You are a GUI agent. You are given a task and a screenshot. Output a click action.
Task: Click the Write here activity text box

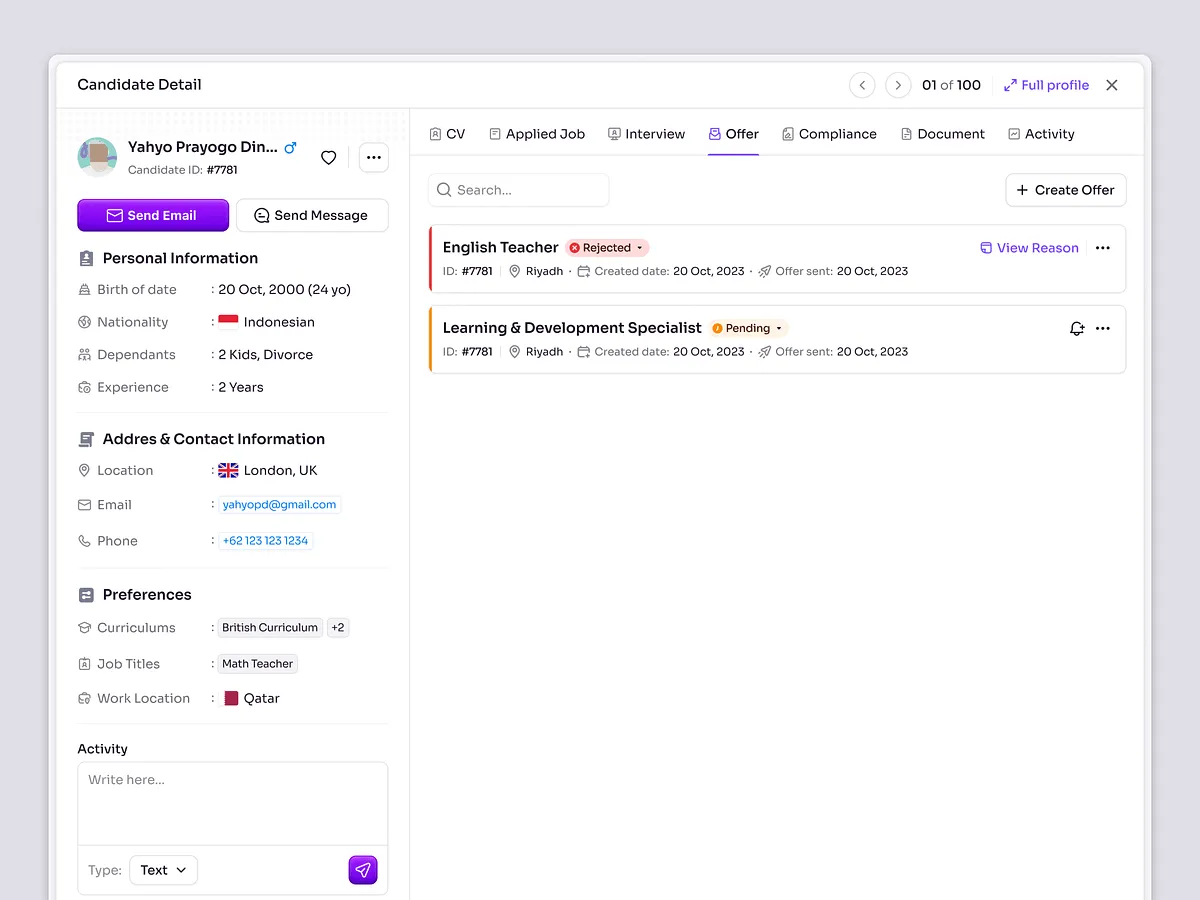coord(233,804)
